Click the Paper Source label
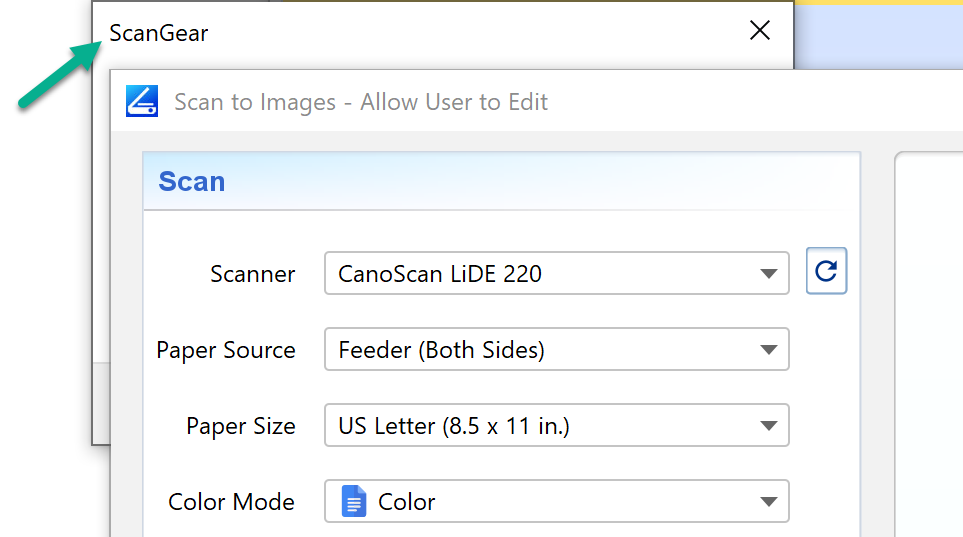 pos(226,350)
